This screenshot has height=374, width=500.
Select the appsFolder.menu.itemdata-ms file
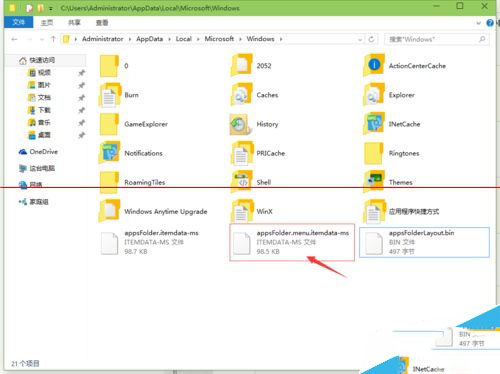pos(292,242)
